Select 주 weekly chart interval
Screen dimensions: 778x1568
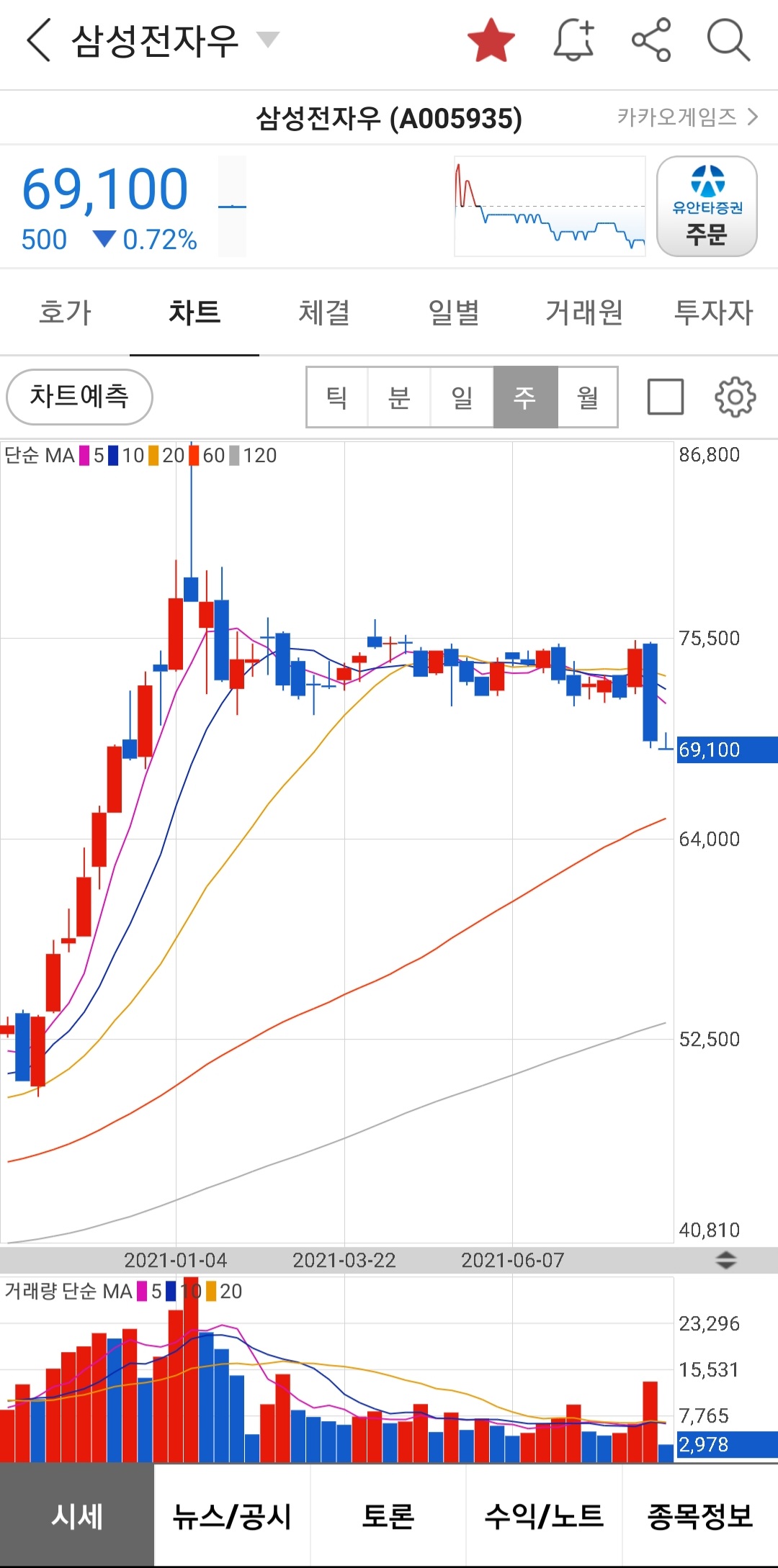pyautogui.click(x=525, y=397)
